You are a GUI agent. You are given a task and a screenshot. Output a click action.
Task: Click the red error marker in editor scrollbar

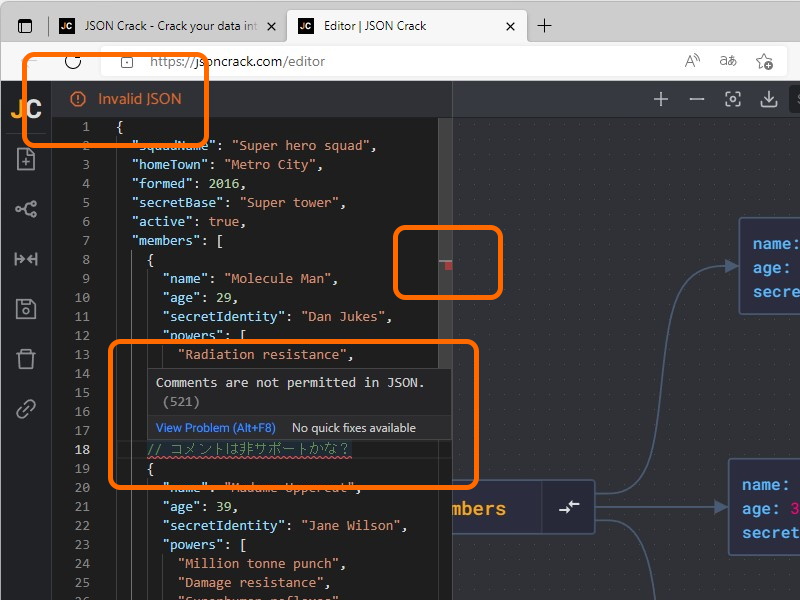[447, 265]
